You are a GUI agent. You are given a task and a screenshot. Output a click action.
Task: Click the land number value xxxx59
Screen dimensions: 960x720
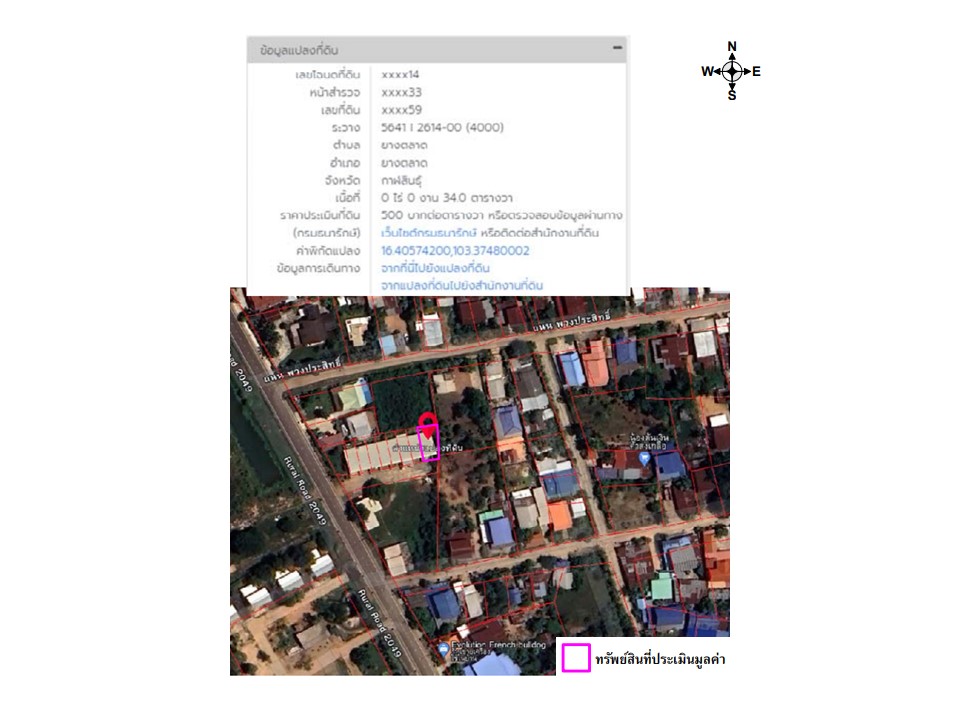pos(401,110)
